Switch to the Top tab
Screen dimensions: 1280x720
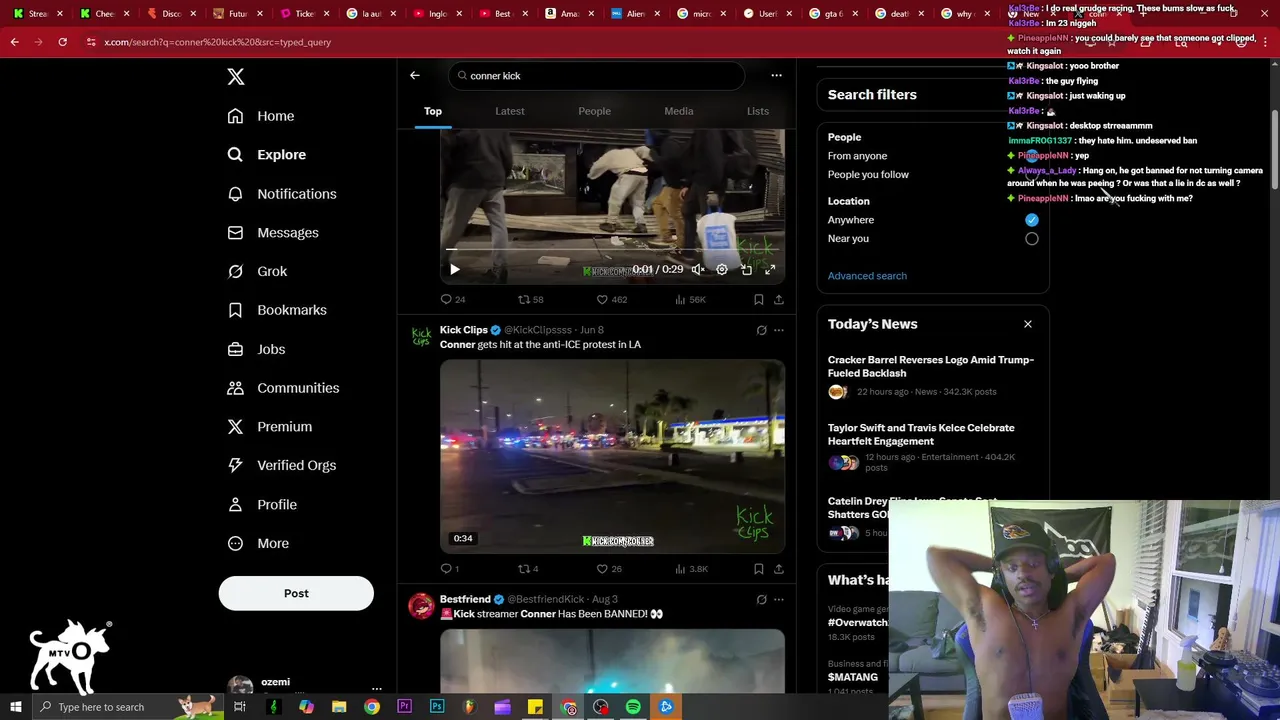tap(433, 111)
